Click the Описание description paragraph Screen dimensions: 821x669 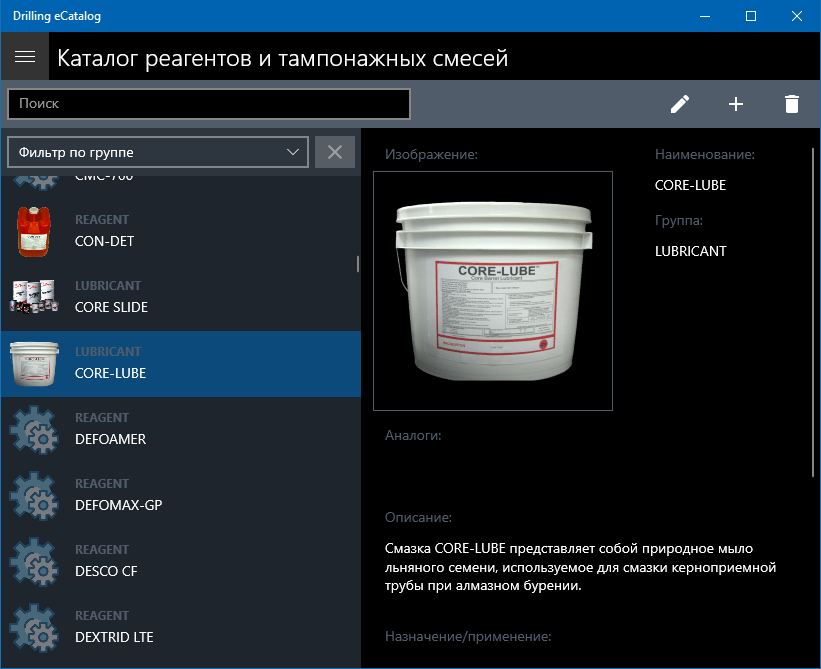(580, 567)
